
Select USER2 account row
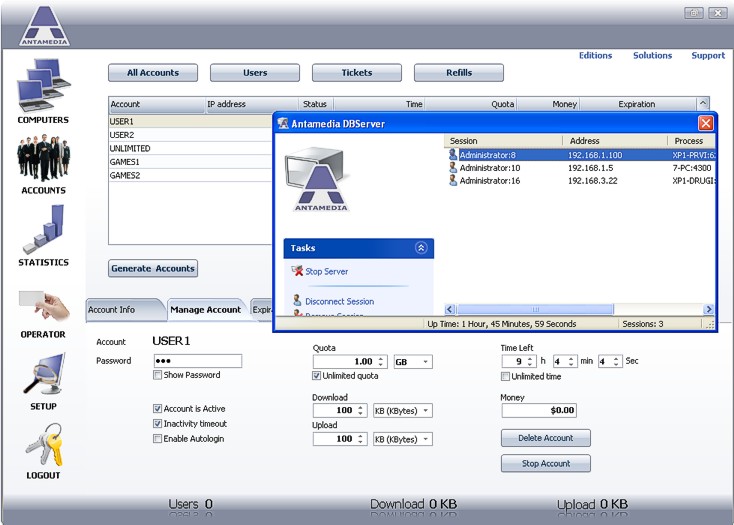click(x=190, y=135)
